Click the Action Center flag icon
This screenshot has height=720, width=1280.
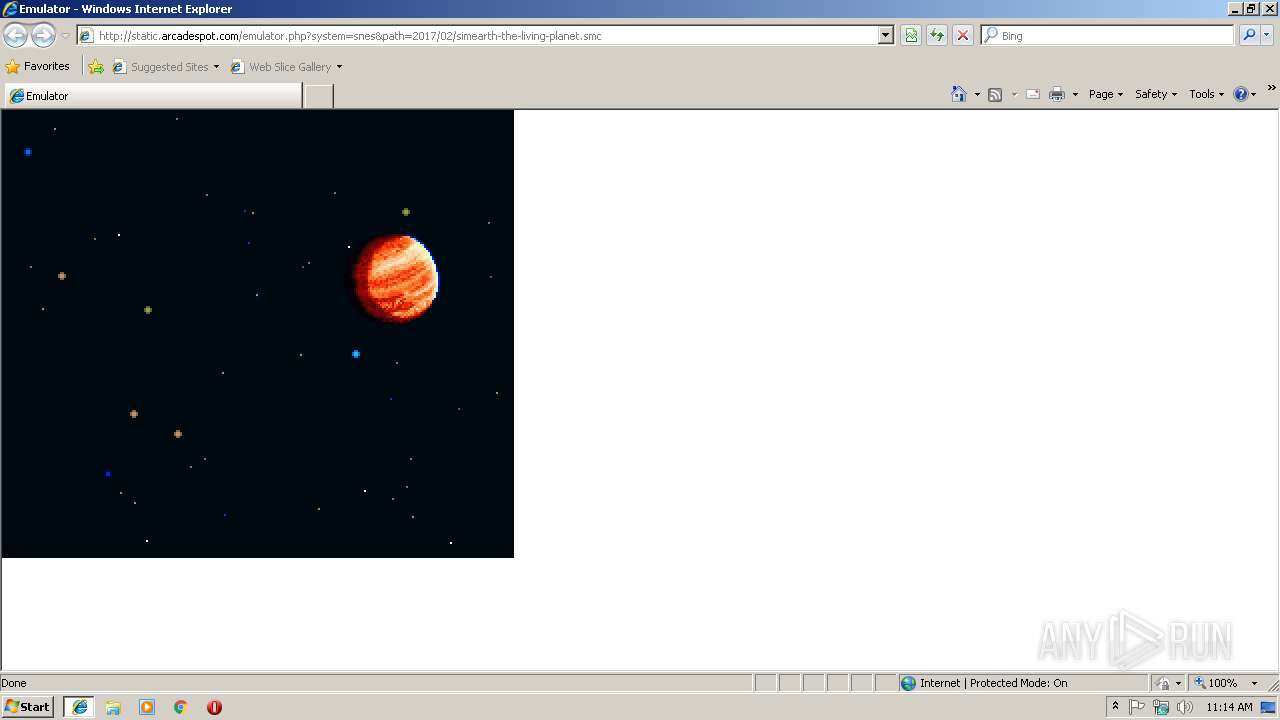[1137, 707]
